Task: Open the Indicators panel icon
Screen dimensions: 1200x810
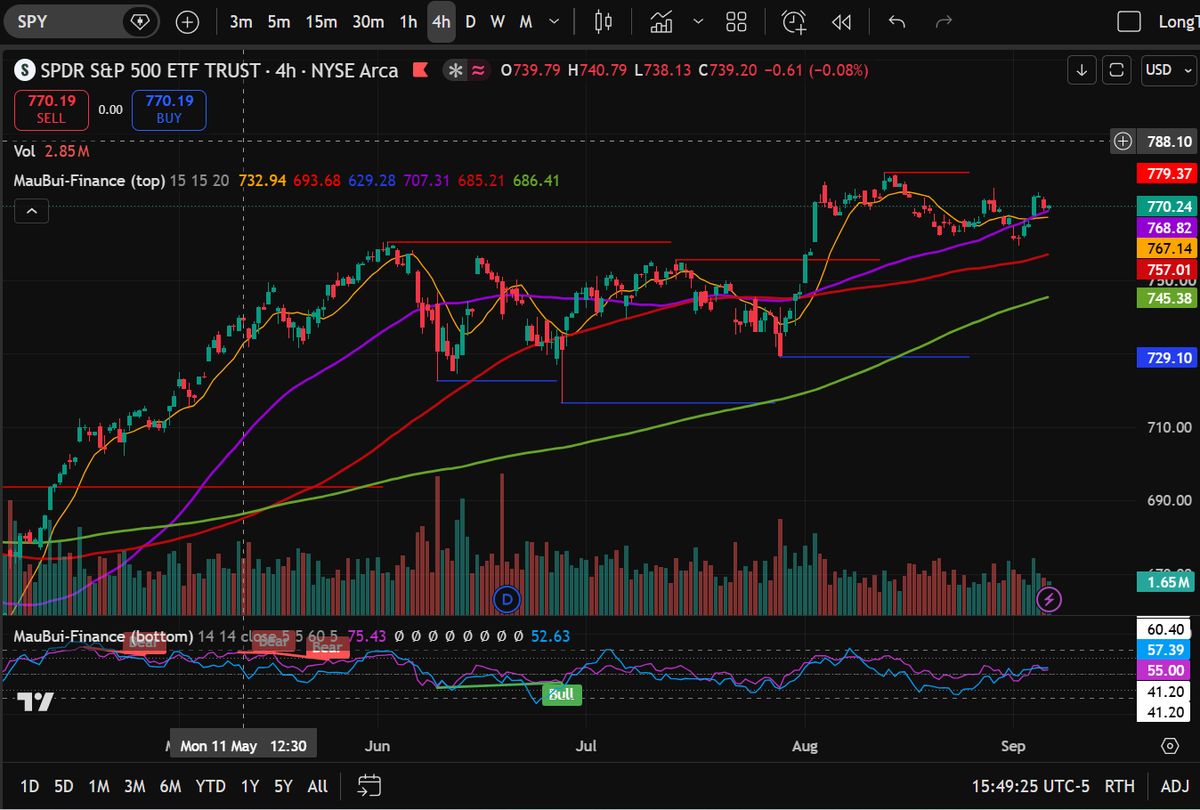Action: point(661,21)
